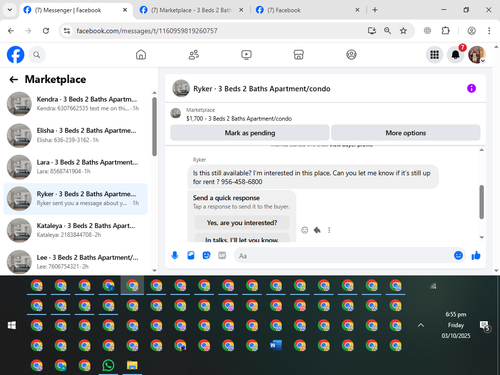Open the Friends icon in top navigation
The width and height of the screenshot is (500, 375).
pyautogui.click(x=194, y=55)
